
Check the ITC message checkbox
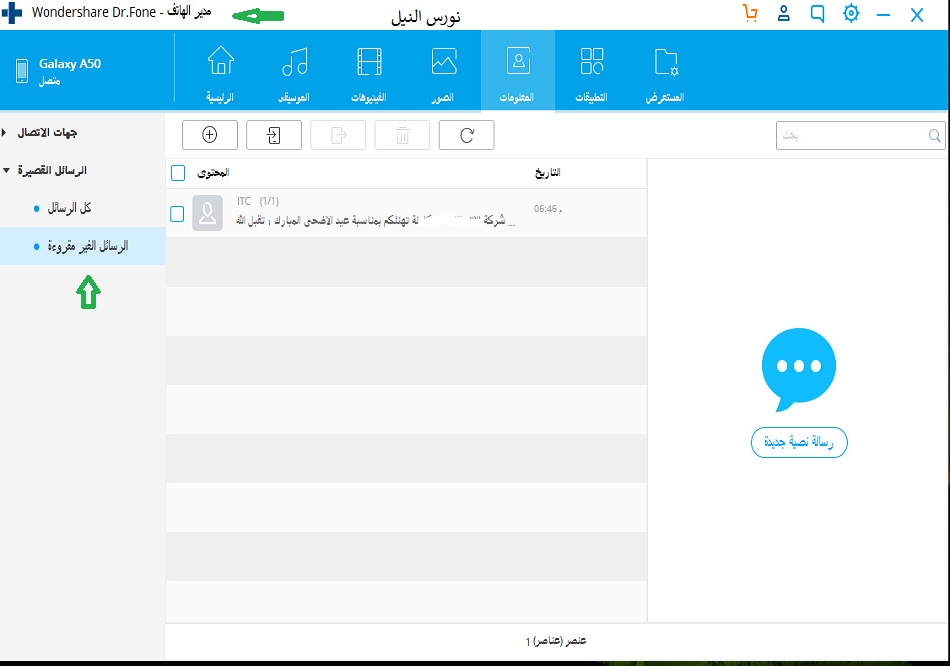(x=177, y=213)
